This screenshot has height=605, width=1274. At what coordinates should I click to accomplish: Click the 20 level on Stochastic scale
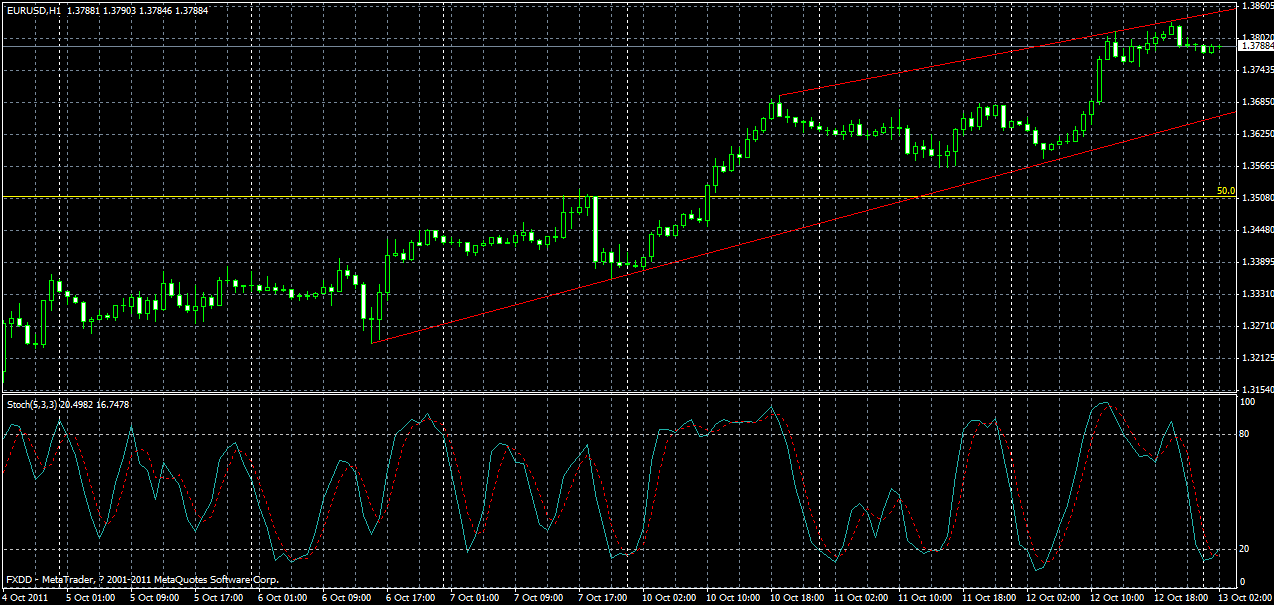pos(1243,548)
